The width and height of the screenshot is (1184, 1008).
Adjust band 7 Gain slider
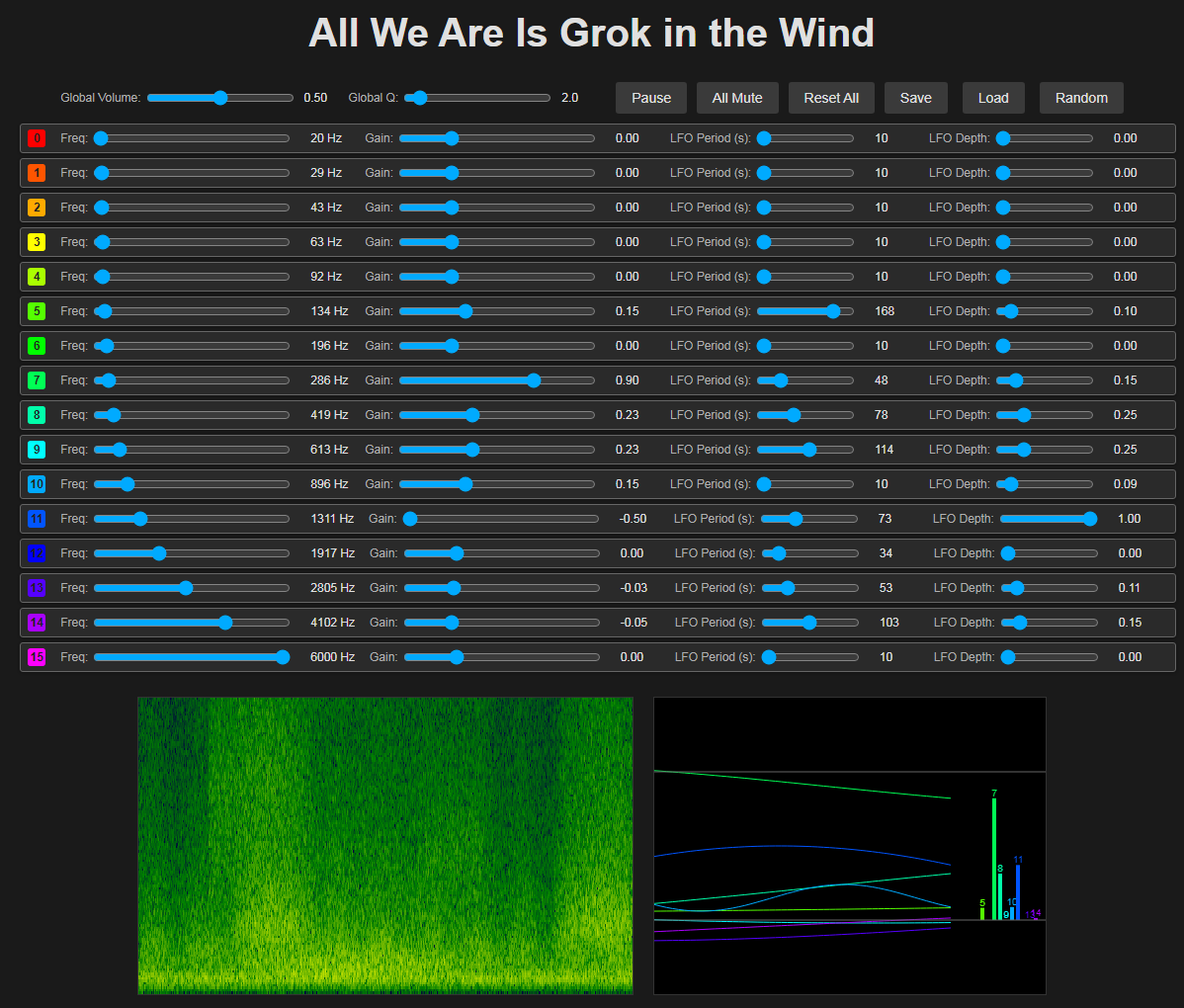click(497, 380)
